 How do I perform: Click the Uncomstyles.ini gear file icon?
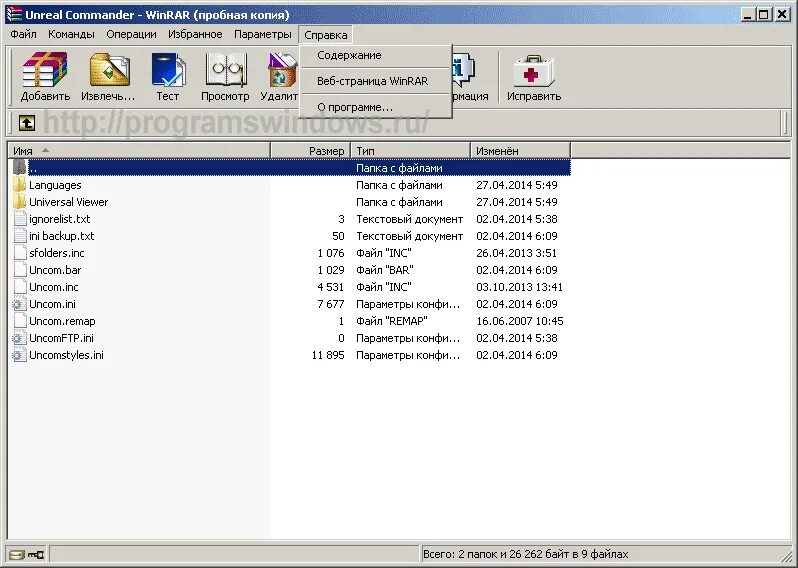pyautogui.click(x=19, y=355)
